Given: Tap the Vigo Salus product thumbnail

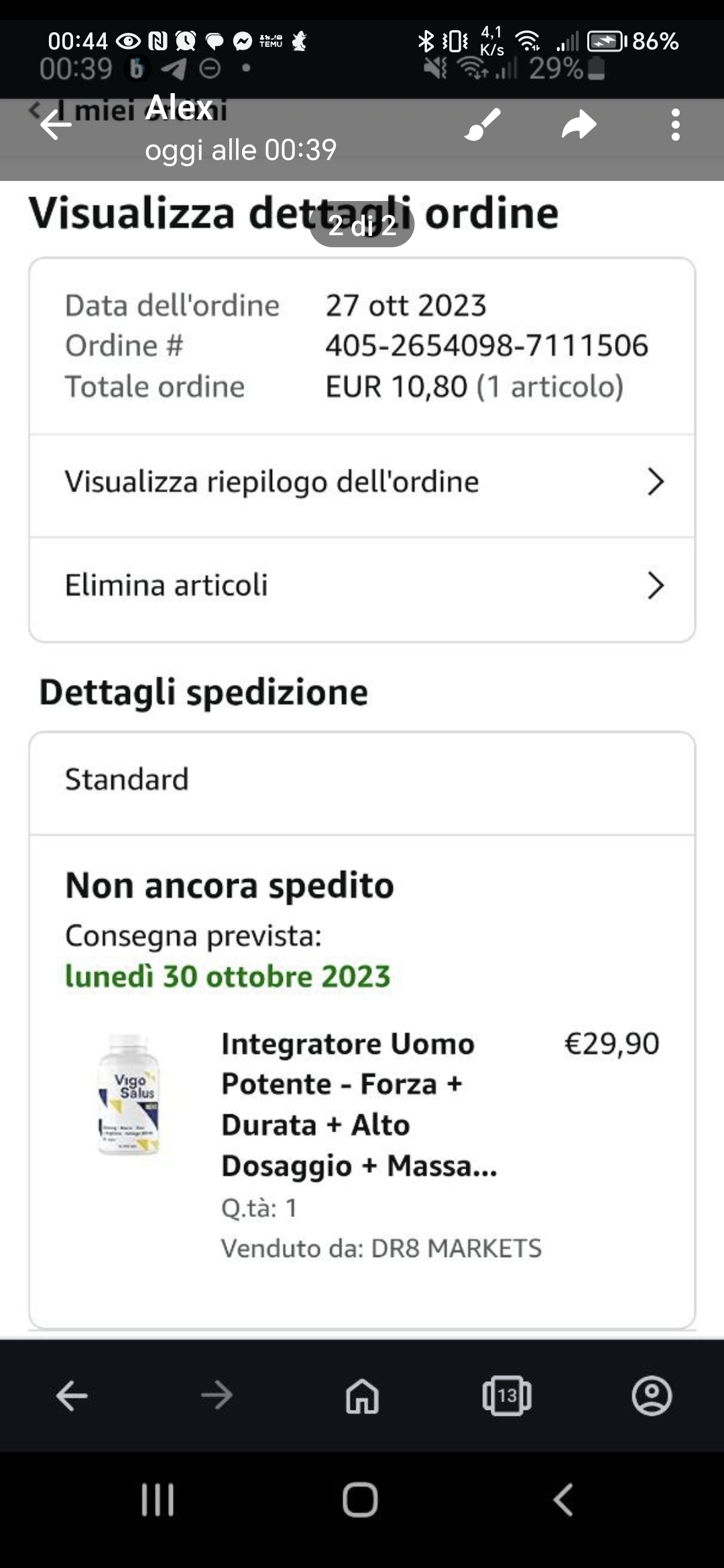Looking at the screenshot, I should click(129, 1094).
